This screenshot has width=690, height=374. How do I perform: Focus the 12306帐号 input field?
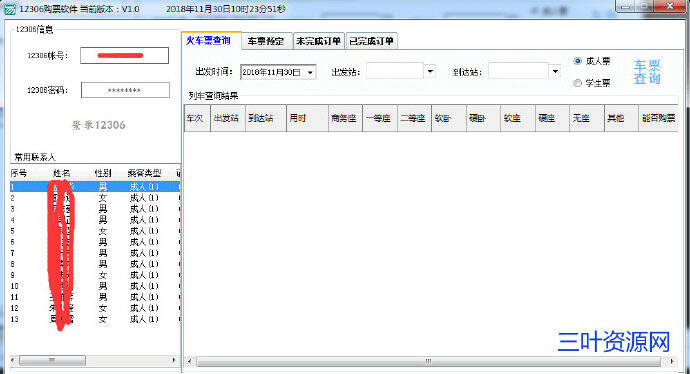click(125, 55)
